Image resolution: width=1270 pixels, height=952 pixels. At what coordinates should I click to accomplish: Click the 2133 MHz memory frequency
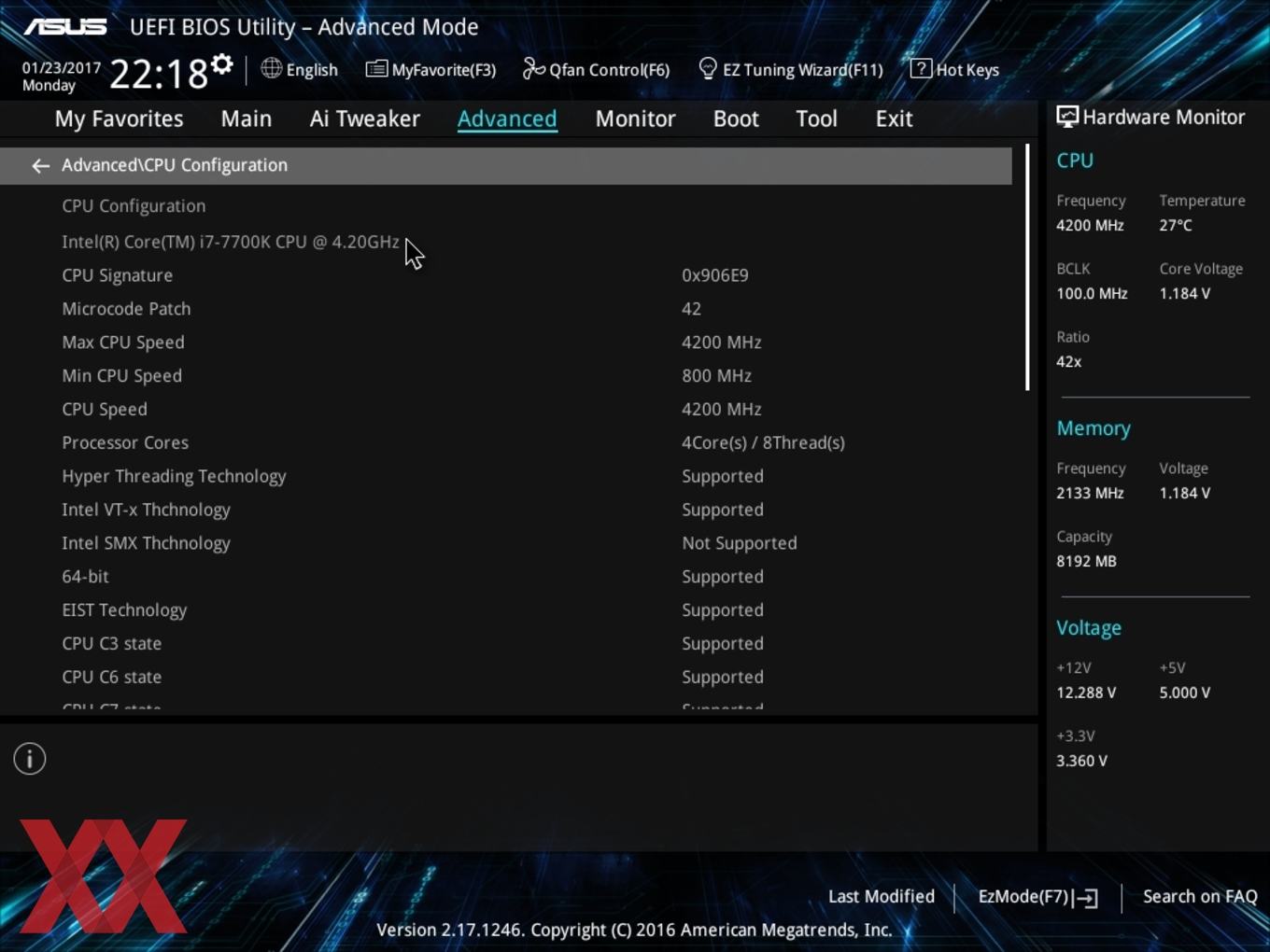coord(1090,493)
